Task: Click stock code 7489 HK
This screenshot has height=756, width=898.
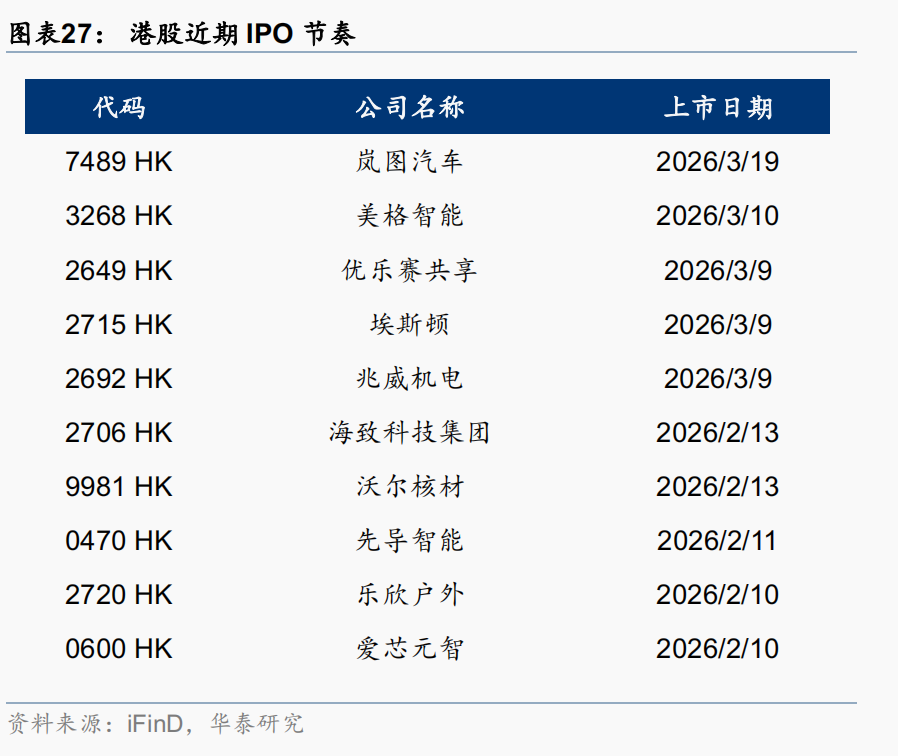Action: point(119,161)
